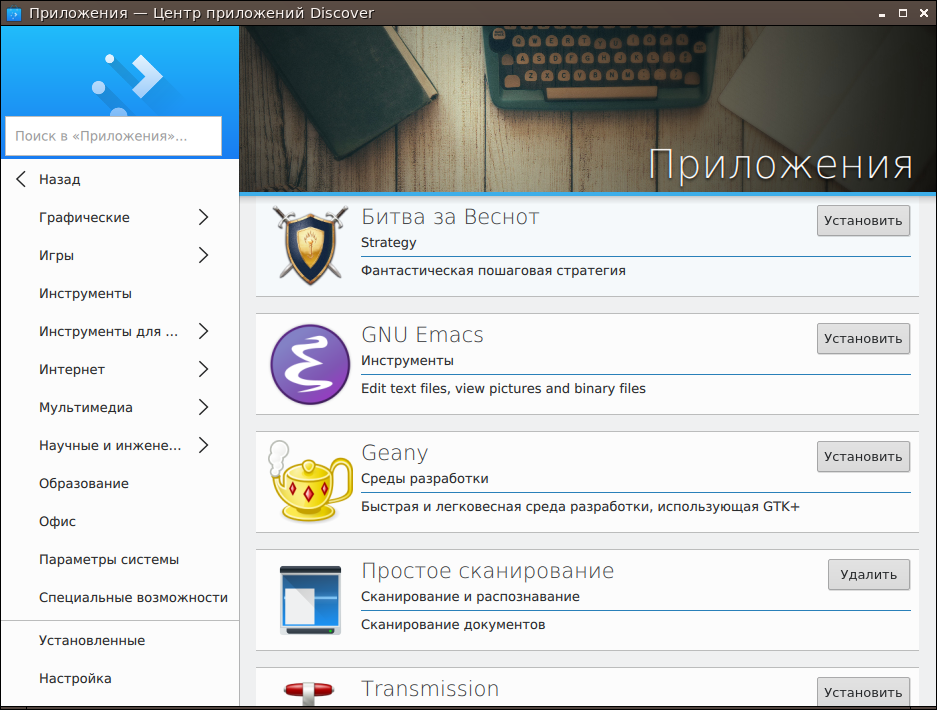Remove Простое сканирование with Удалить button
Screen dimensions: 937x710
(868, 575)
